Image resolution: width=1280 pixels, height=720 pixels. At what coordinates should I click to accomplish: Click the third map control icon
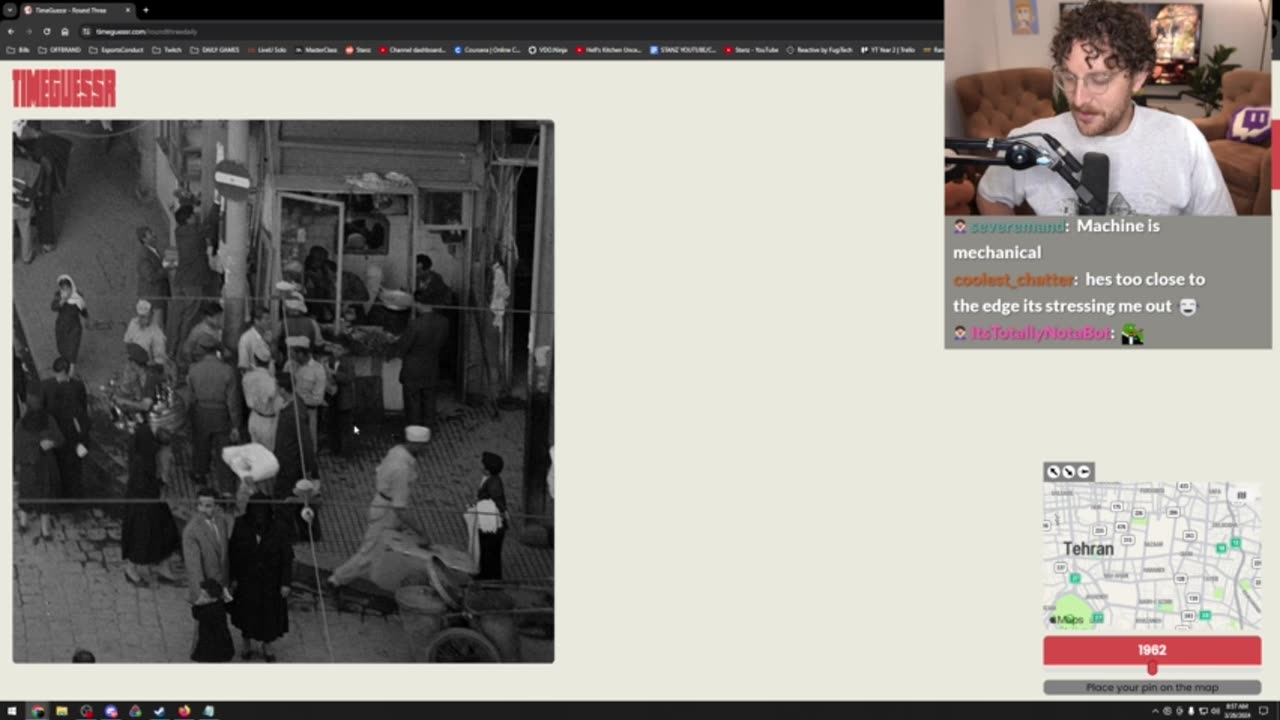1083,472
